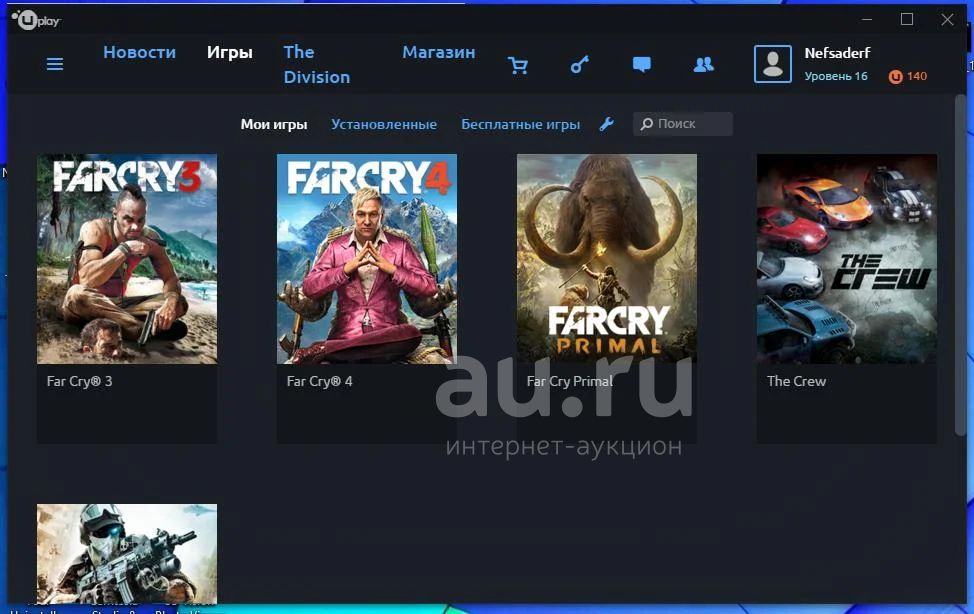Open the Ghost Recon soldier cover
Viewport: 974px width, 614px height.
127,554
